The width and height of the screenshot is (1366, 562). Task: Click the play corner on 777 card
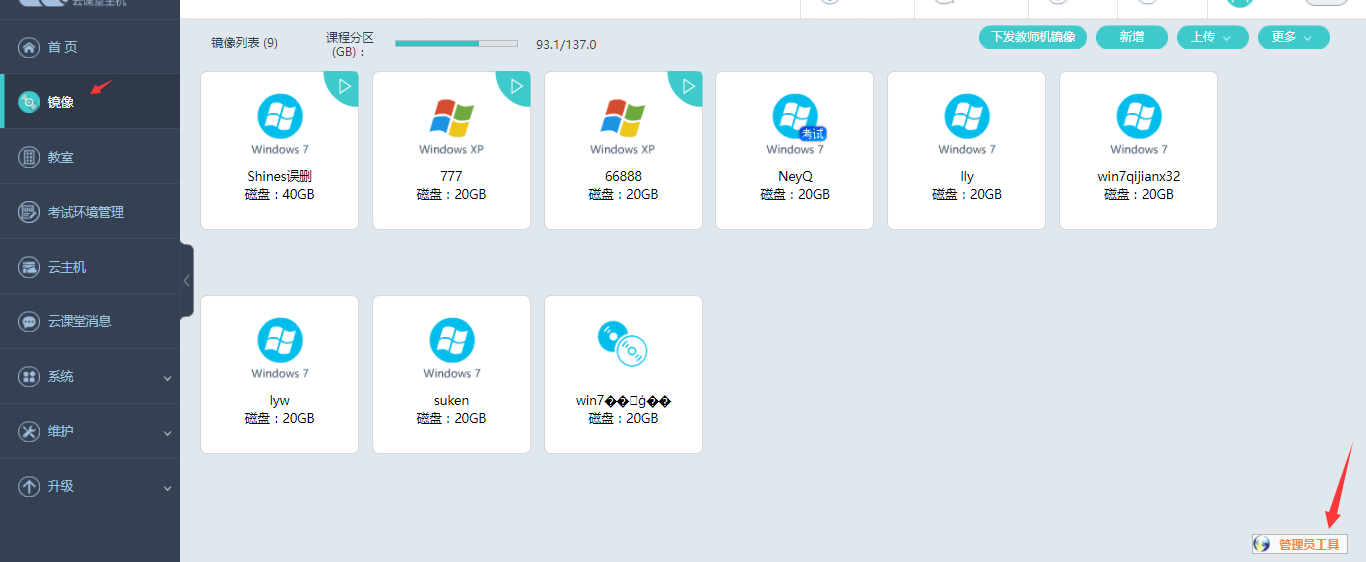point(517,86)
